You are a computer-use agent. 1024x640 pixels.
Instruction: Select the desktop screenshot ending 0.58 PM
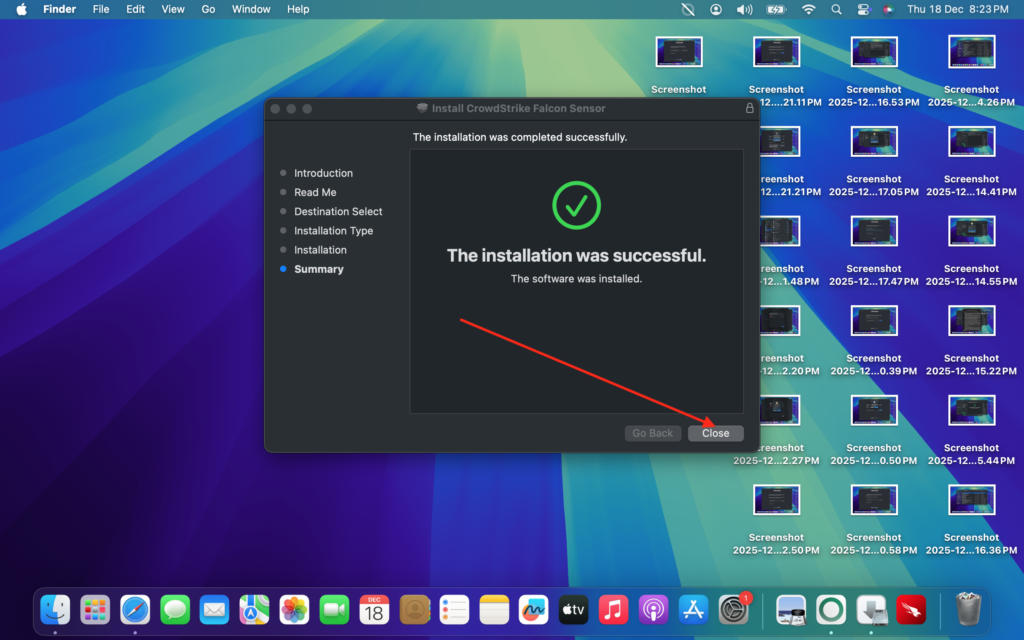tap(874, 500)
